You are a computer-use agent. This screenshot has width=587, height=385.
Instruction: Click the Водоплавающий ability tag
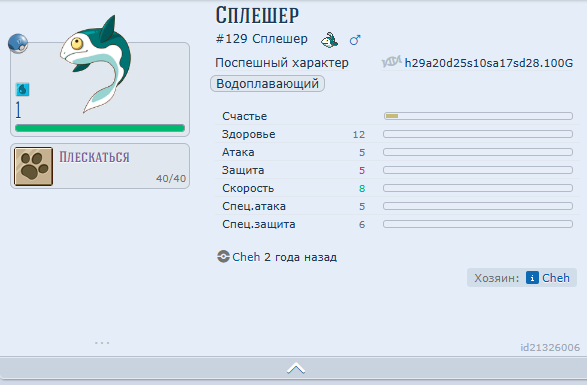click(267, 84)
